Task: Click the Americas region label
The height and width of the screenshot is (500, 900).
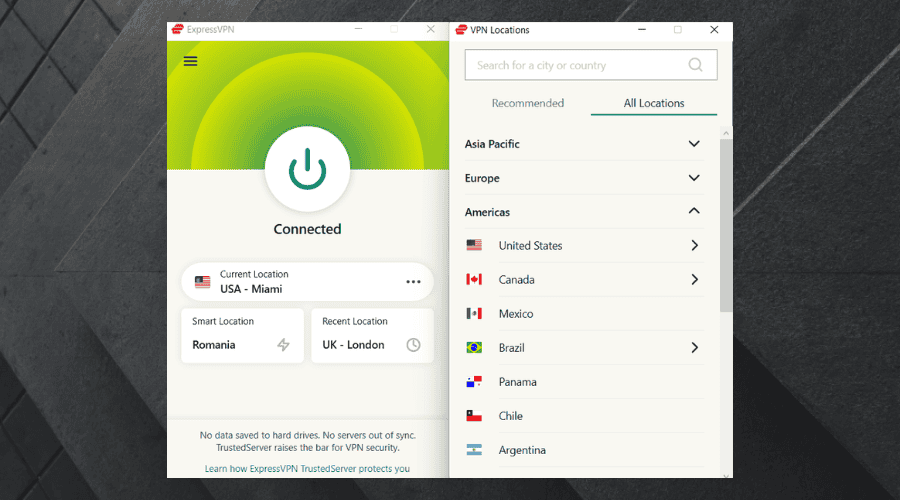Action: tap(487, 212)
